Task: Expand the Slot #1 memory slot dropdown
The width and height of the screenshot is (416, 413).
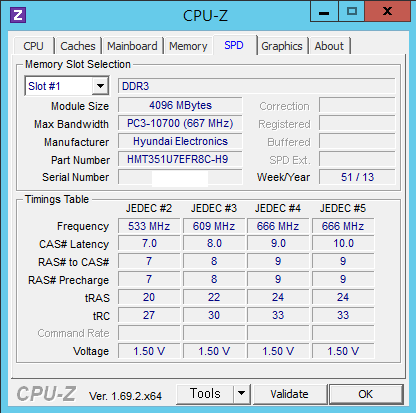Action: coord(100,86)
